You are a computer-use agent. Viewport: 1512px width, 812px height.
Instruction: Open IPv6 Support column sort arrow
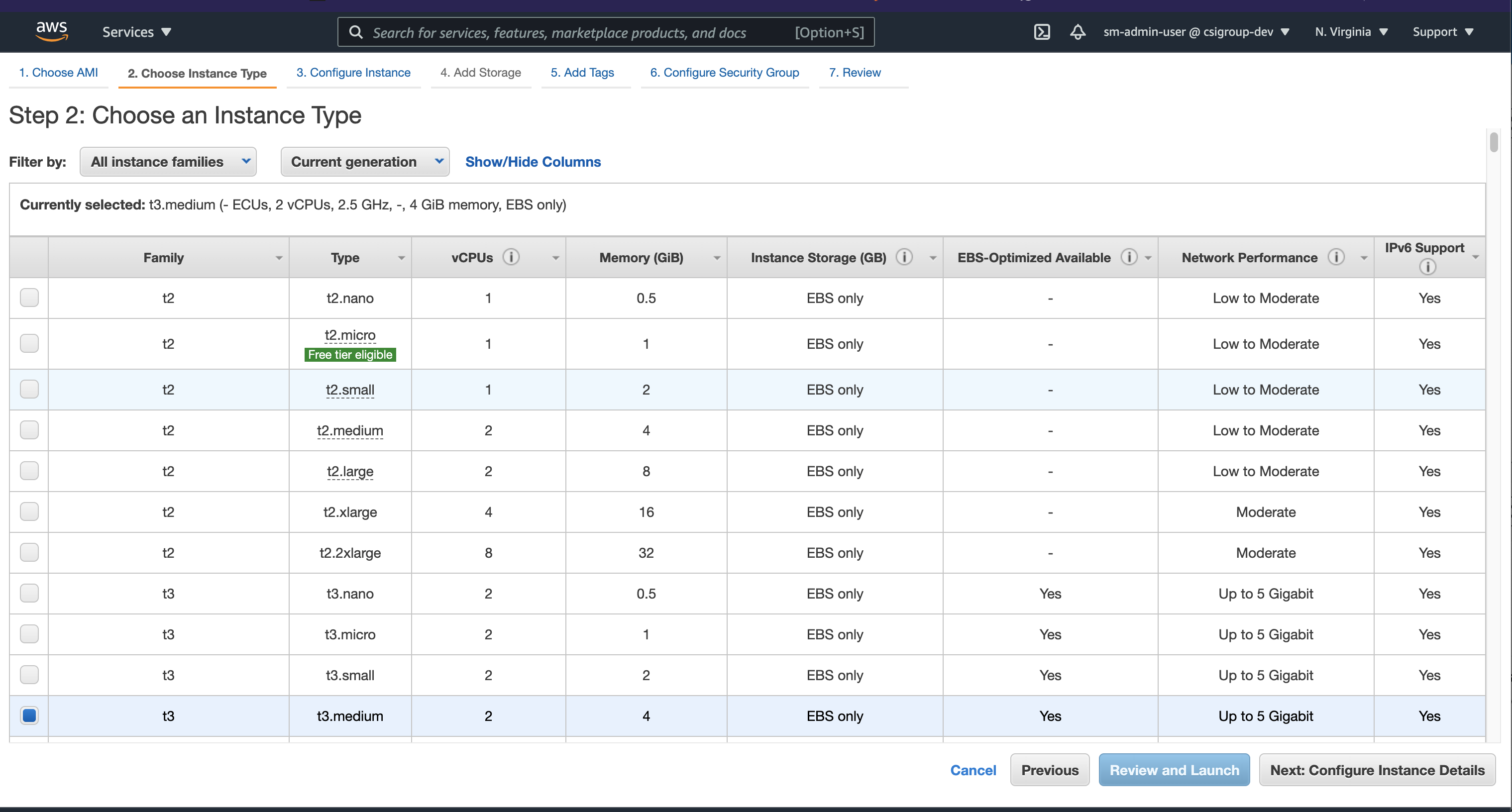click(x=1475, y=258)
